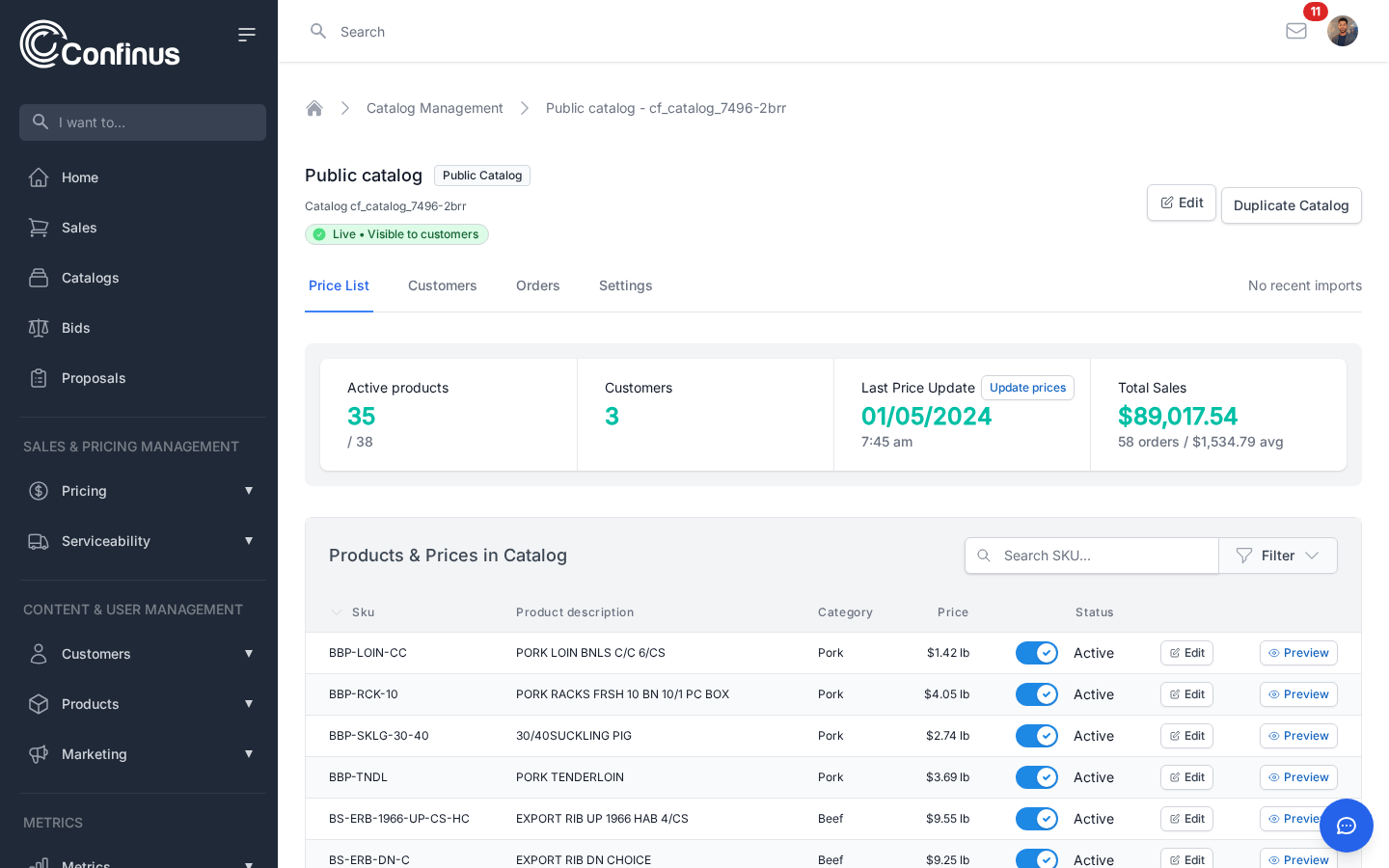This screenshot has height=868, width=1389.
Task: Collapse the sidebar using the hamburger icon
Action: pyautogui.click(x=247, y=34)
